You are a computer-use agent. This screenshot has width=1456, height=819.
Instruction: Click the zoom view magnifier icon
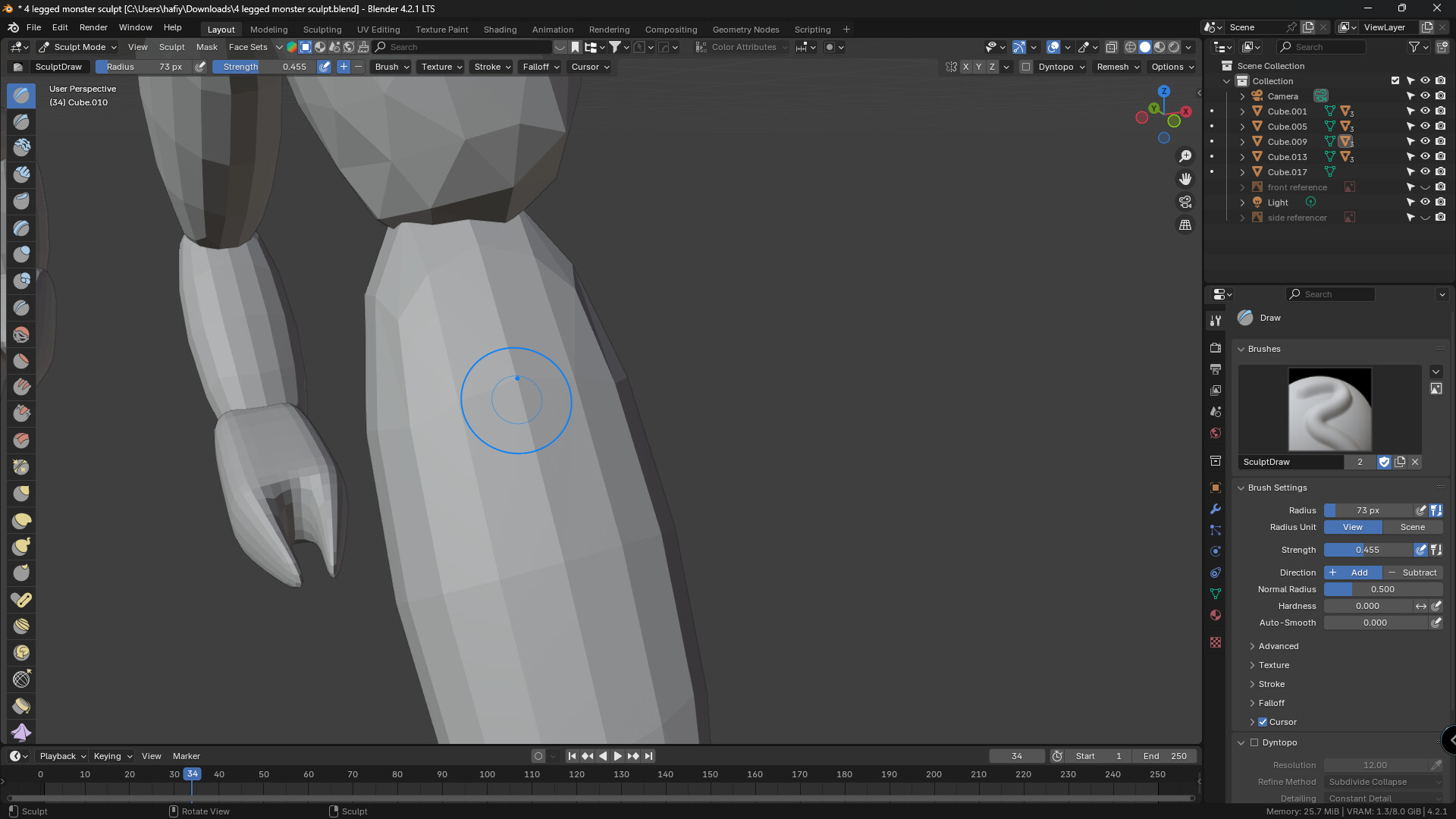(1185, 156)
